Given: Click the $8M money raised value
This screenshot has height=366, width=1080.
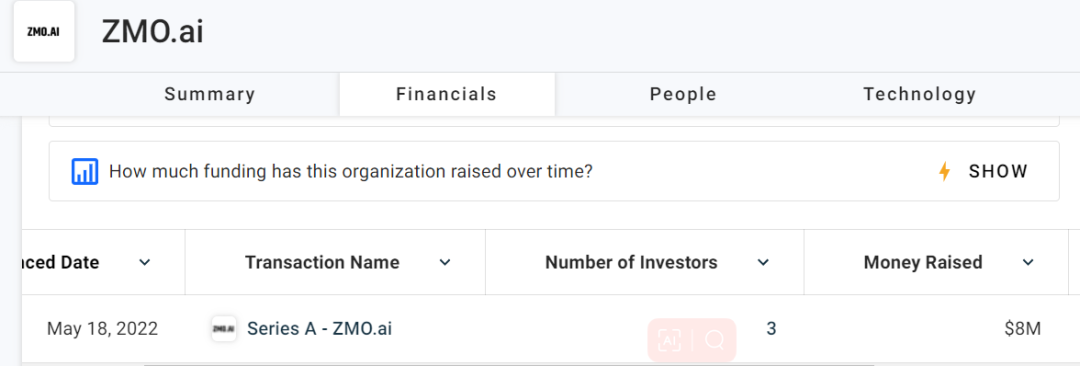Looking at the screenshot, I should pyautogui.click(x=1022, y=329).
